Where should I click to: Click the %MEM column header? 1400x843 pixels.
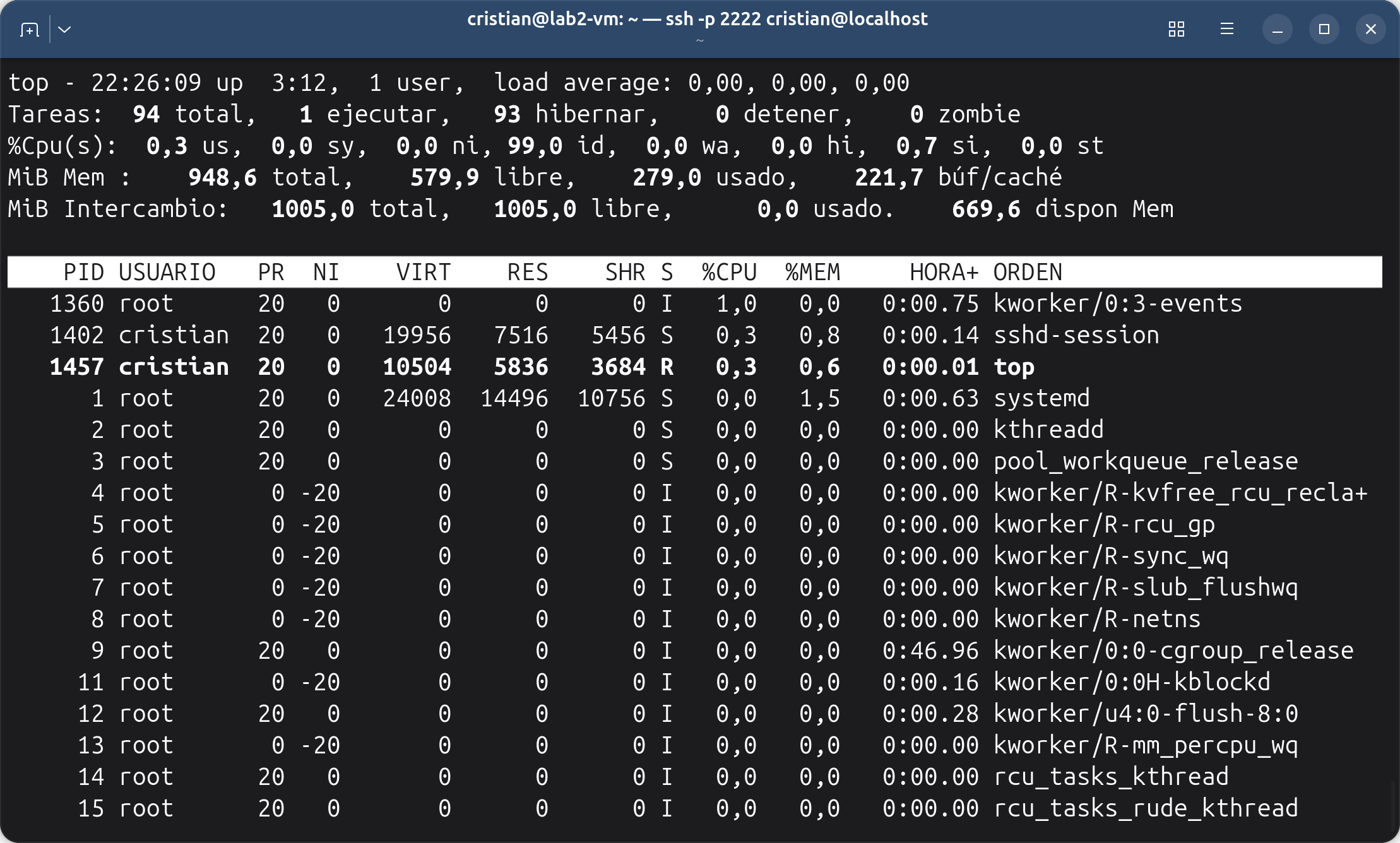click(812, 272)
